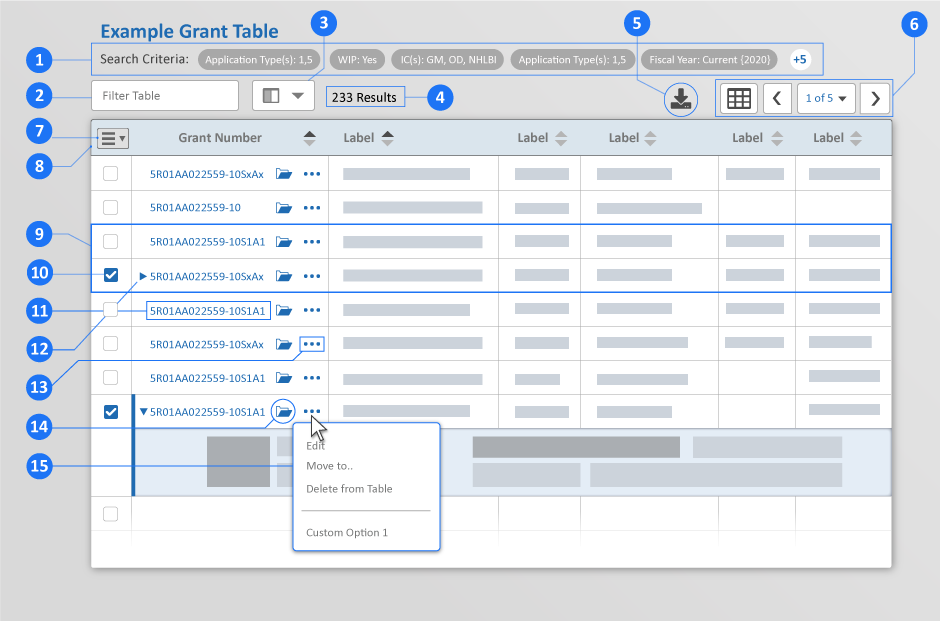Screen dimensions: 940x621
Task: Collapse the expanded row's down triangle
Action: coord(143,411)
